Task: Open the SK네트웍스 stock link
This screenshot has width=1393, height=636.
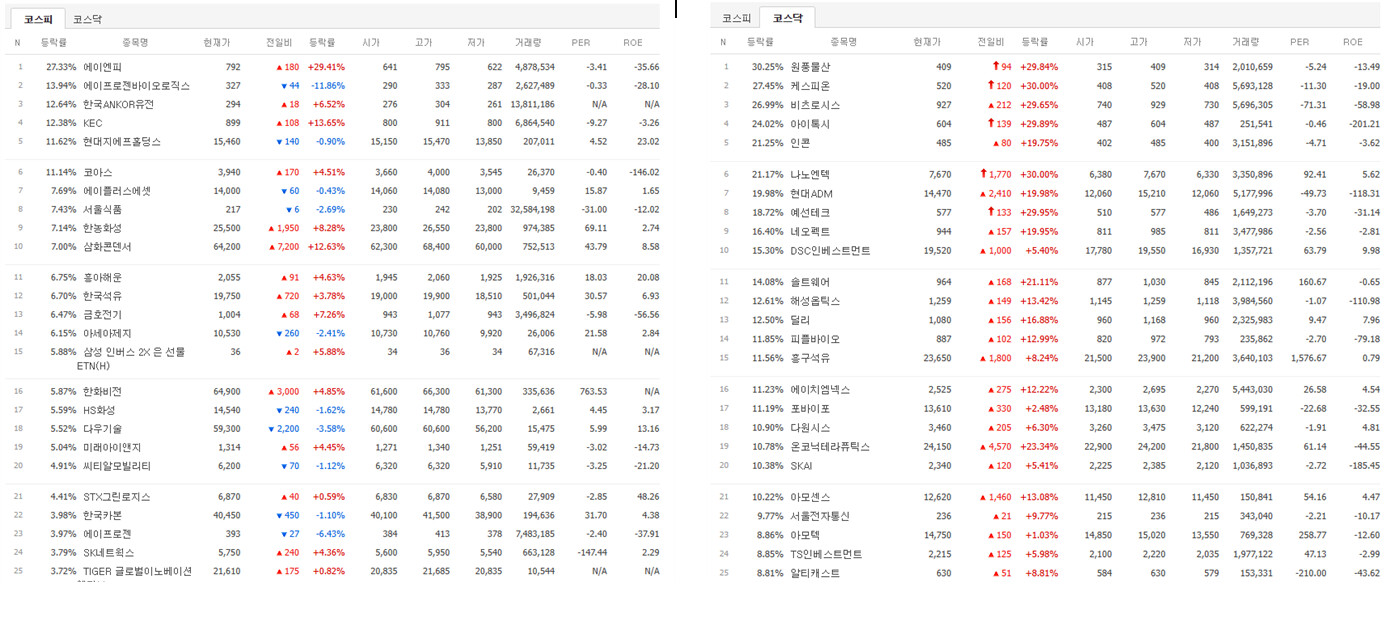Action: 107,552
